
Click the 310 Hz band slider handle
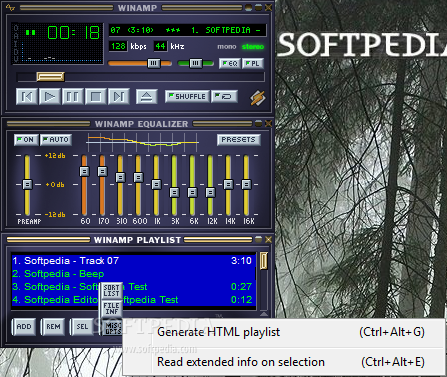click(x=120, y=177)
